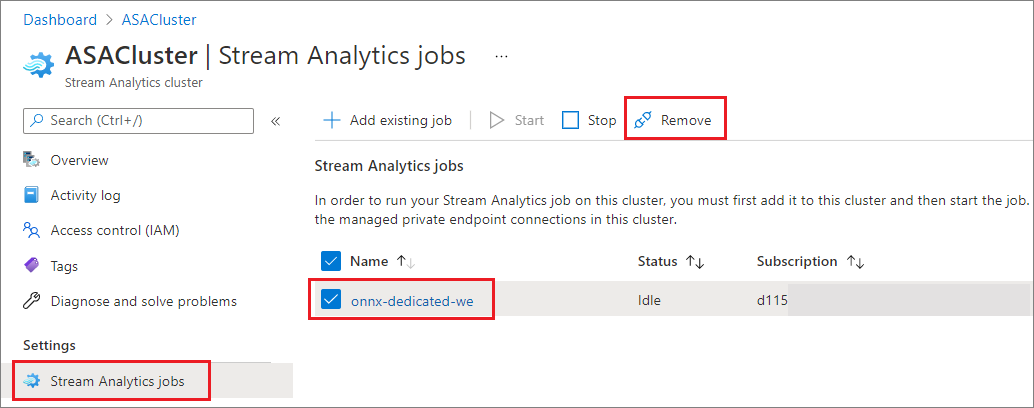Image resolution: width=1034 pixels, height=408 pixels.
Task: Sort the jobs by Name column
Action: [x=405, y=262]
